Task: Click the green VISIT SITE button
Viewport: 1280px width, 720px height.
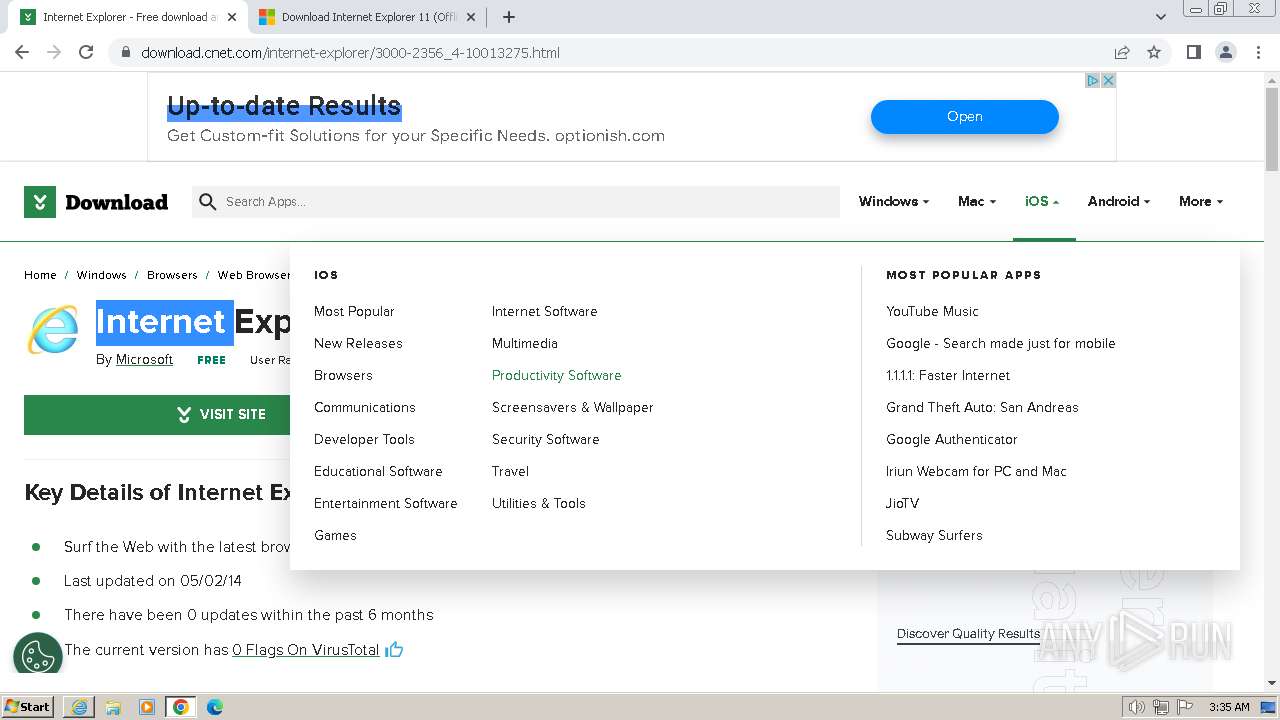Action: coord(157,414)
